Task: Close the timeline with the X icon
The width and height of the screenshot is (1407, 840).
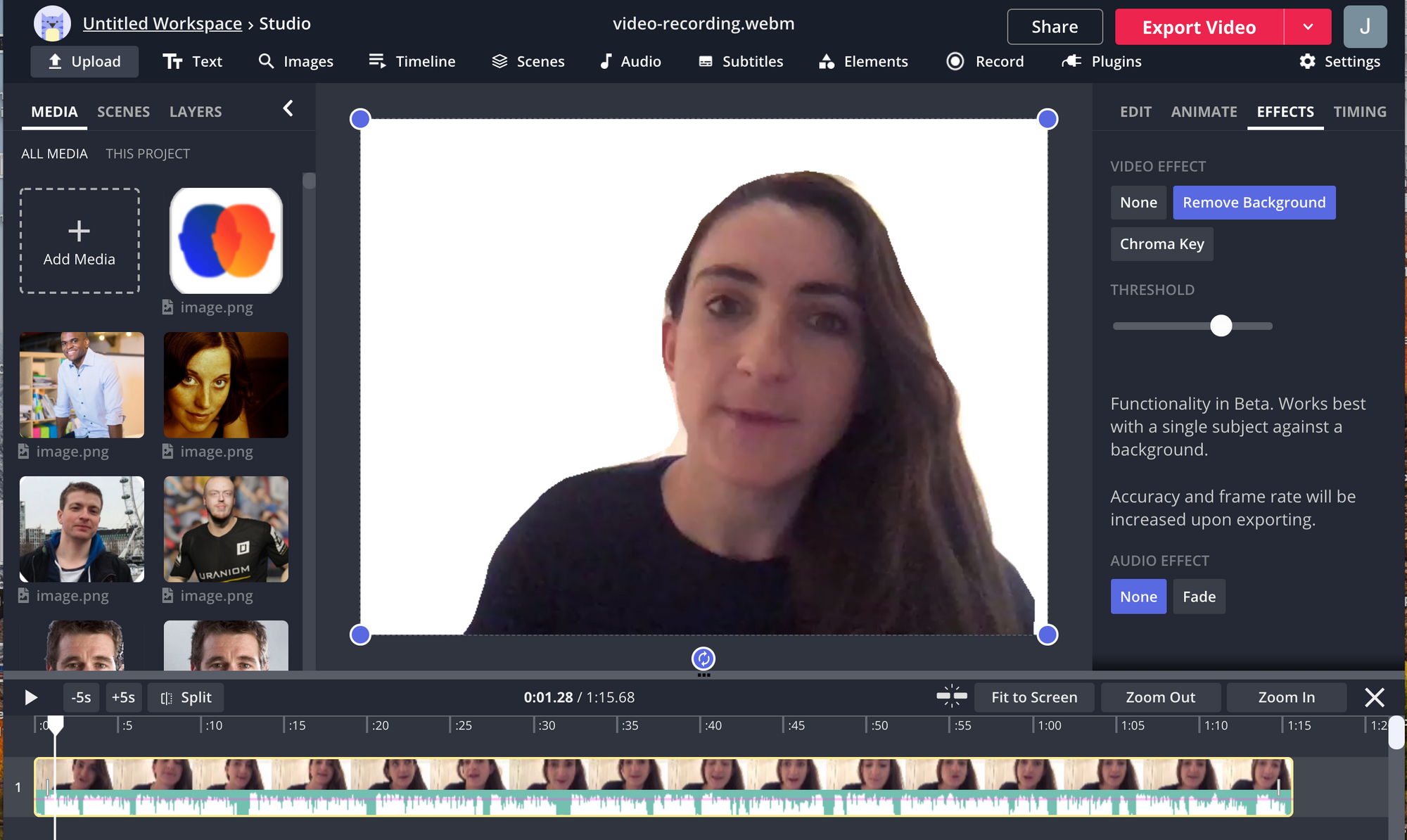Action: click(1374, 697)
